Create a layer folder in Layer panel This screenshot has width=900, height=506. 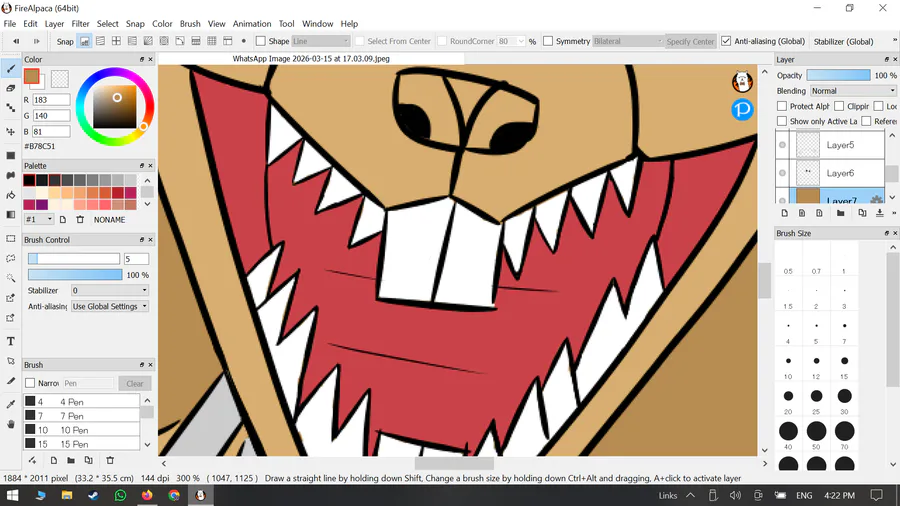[x=840, y=213]
